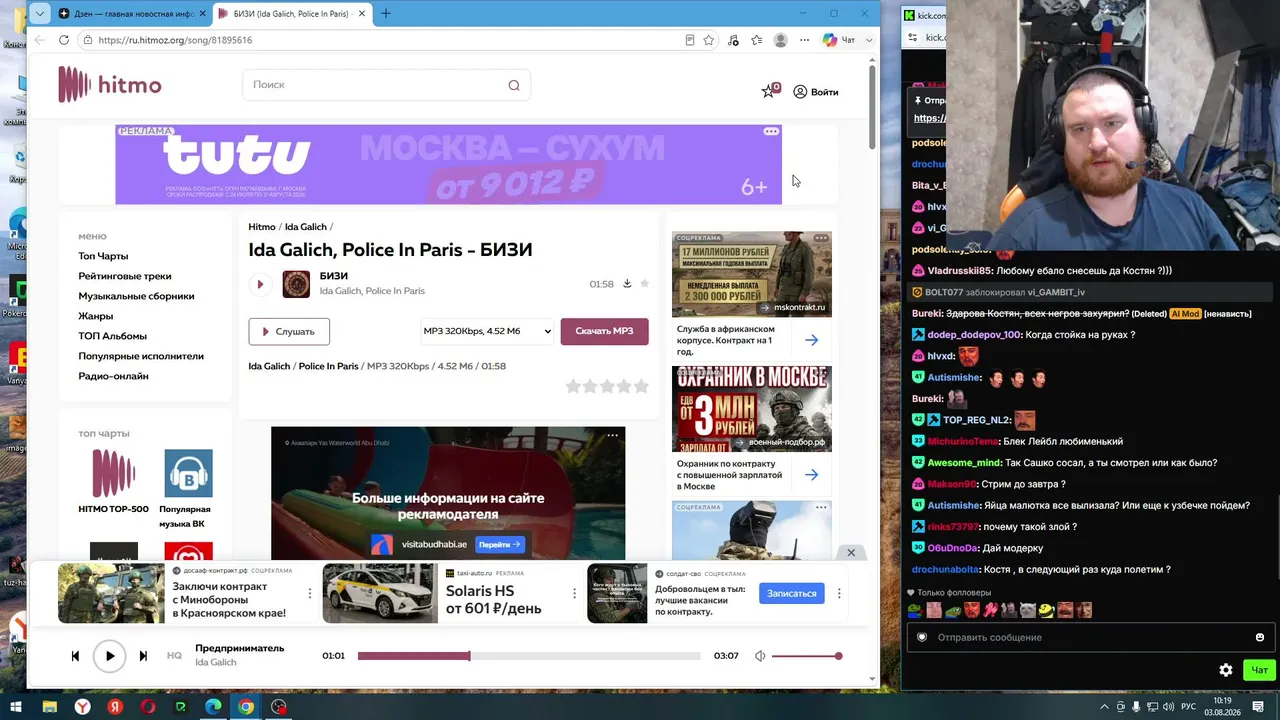Viewport: 1280px width, 720px height.
Task: Open File Explorer from taskbar
Action: pyautogui.click(x=49, y=707)
